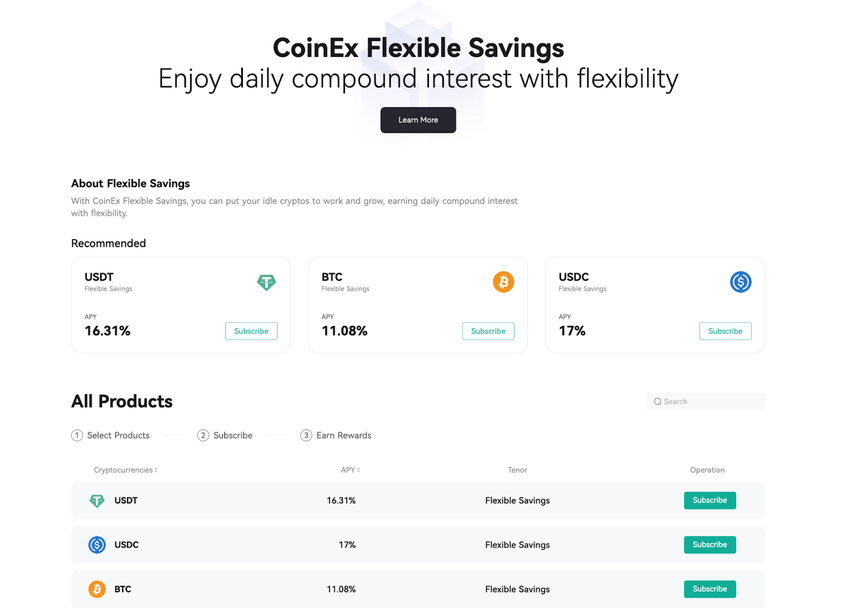The width and height of the screenshot is (850, 614).
Task: Focus the product Search input field
Action: (712, 401)
